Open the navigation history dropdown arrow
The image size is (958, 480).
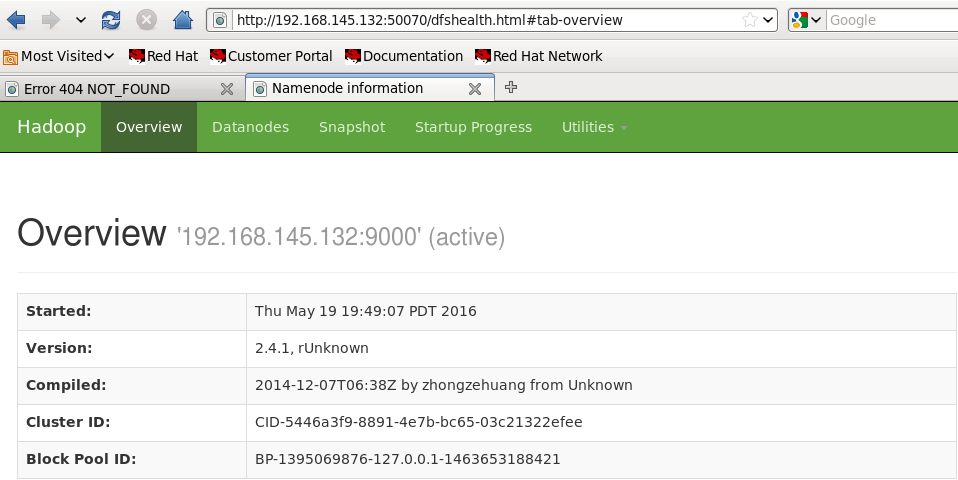coord(81,20)
